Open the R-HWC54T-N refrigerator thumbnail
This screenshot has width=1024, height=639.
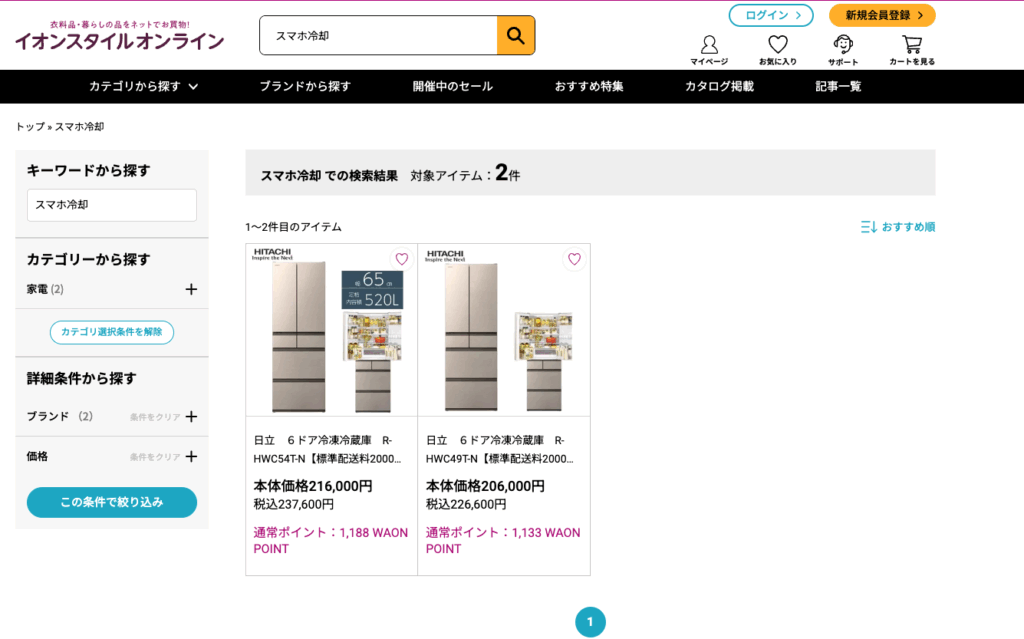pyautogui.click(x=332, y=330)
